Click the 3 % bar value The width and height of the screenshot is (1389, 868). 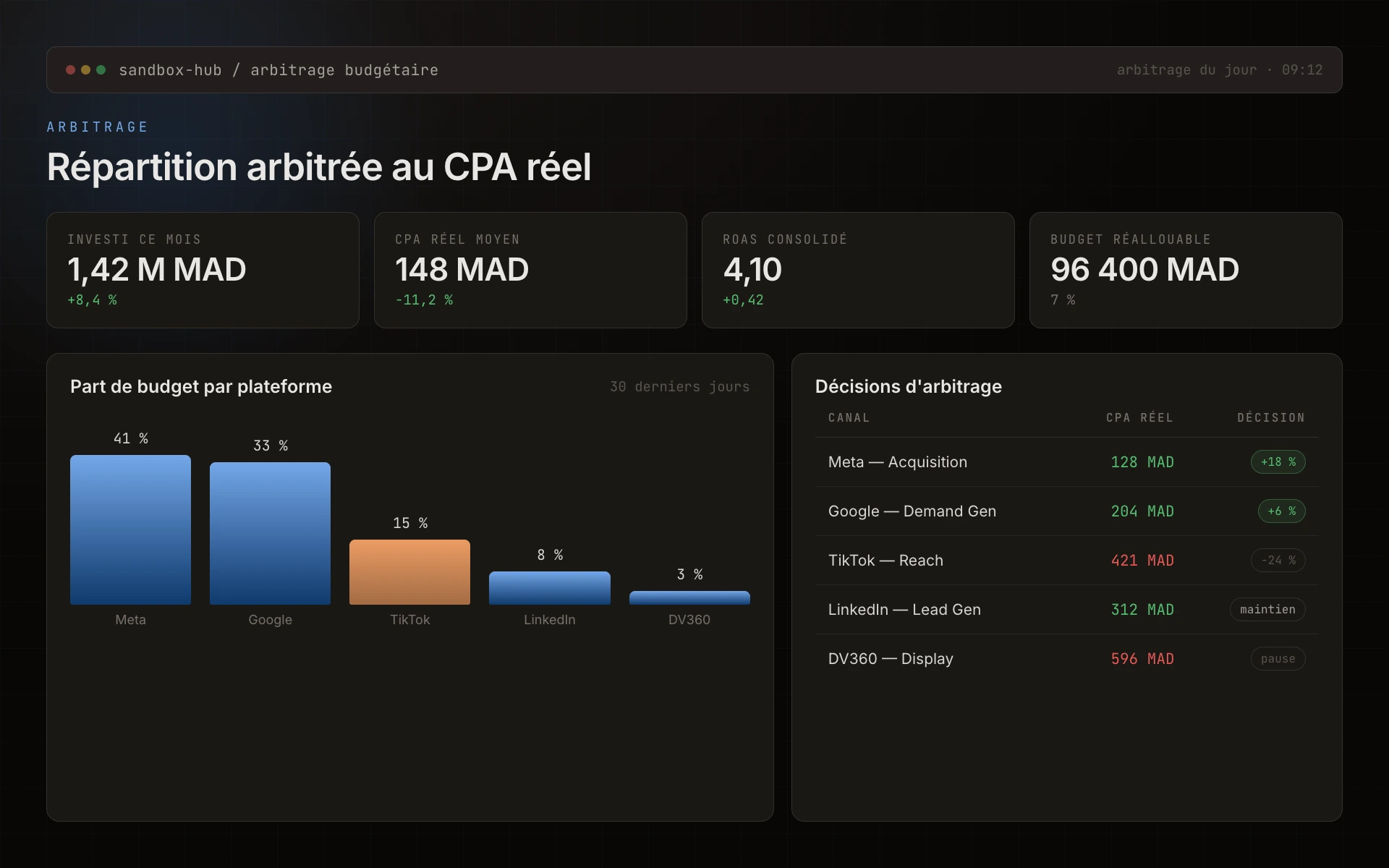[x=689, y=575]
